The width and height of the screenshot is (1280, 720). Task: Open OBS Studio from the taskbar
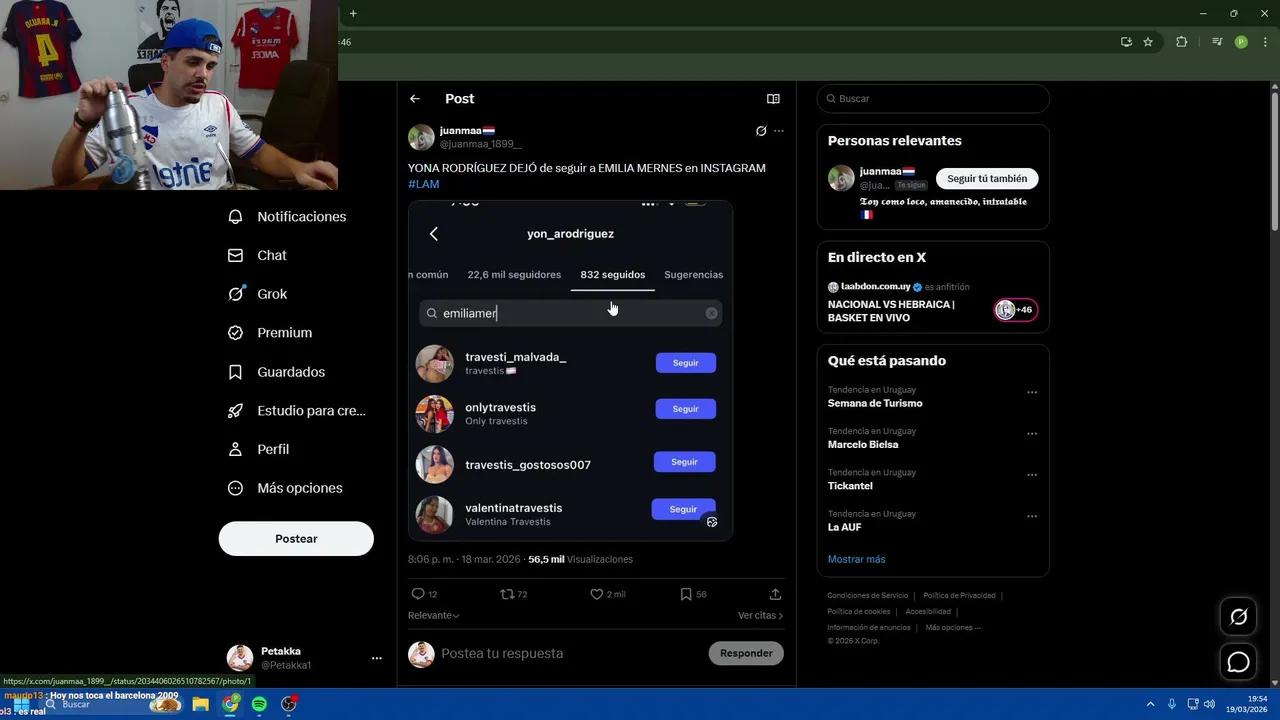pos(289,704)
